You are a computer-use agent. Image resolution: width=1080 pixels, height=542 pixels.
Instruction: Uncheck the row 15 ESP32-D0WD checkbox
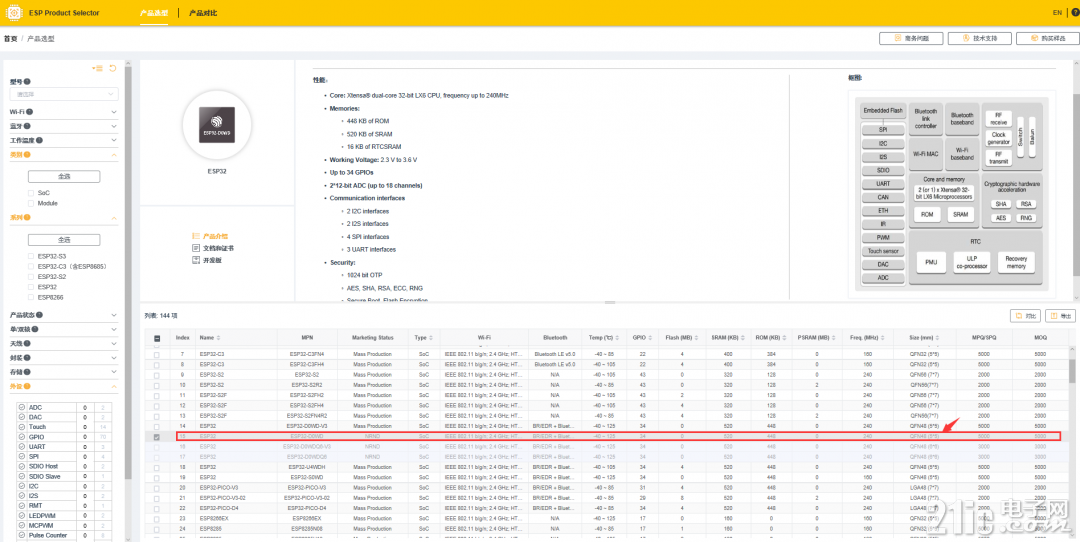(156, 437)
